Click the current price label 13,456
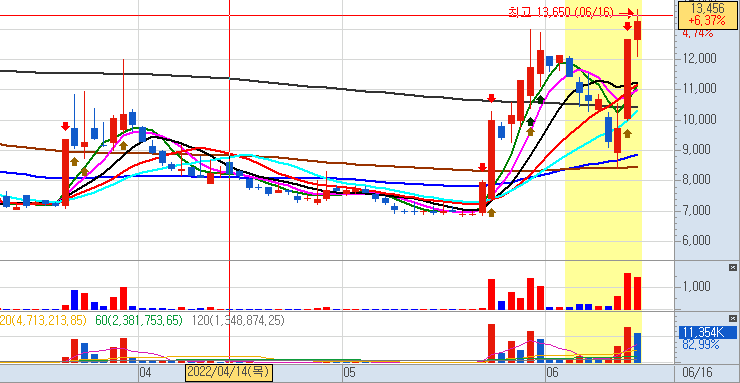This screenshot has width=740, height=383. pyautogui.click(x=706, y=8)
